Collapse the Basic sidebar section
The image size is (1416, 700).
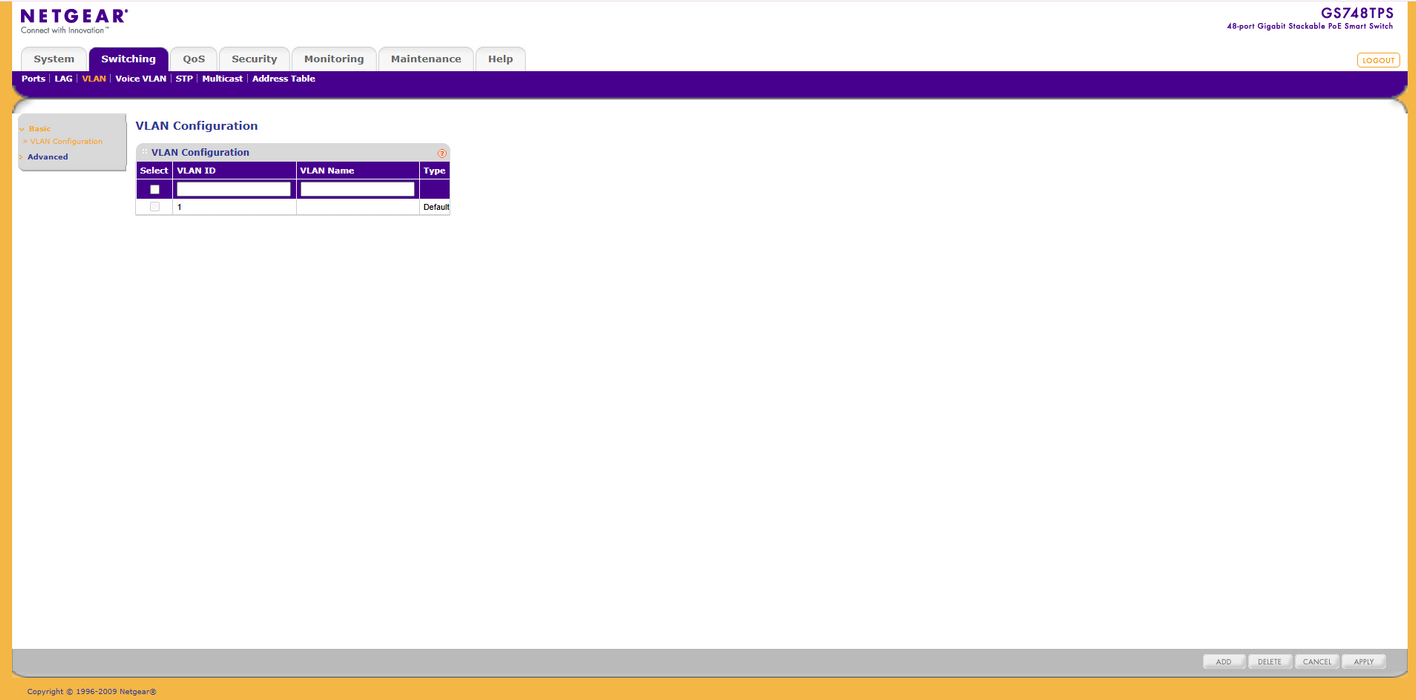[x=39, y=129]
